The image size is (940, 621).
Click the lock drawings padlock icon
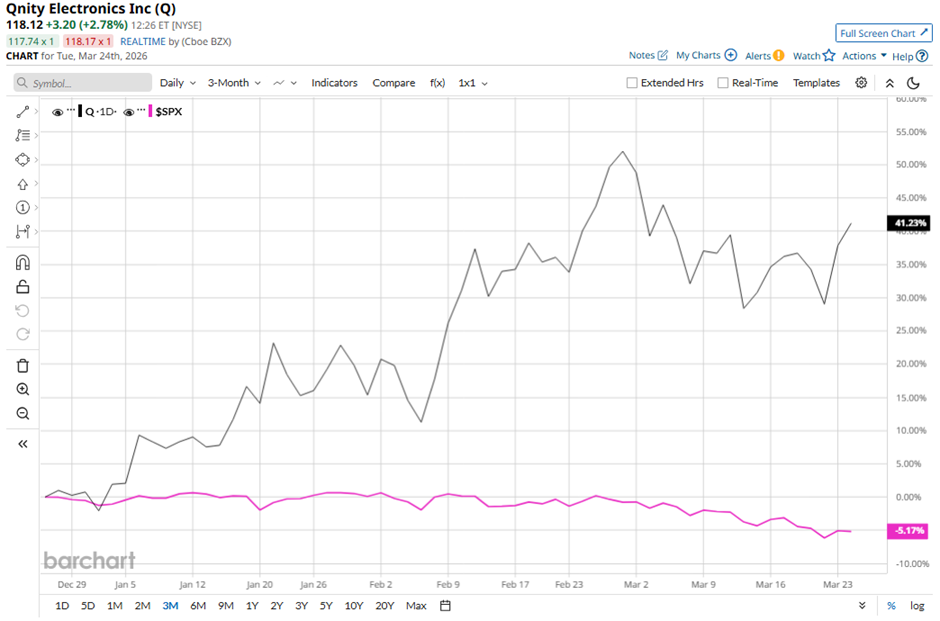[x=22, y=287]
